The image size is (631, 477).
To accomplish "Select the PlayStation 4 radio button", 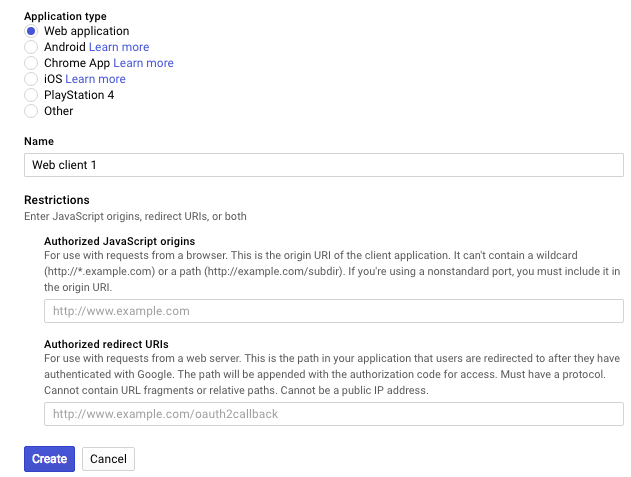I will pos(31,95).
